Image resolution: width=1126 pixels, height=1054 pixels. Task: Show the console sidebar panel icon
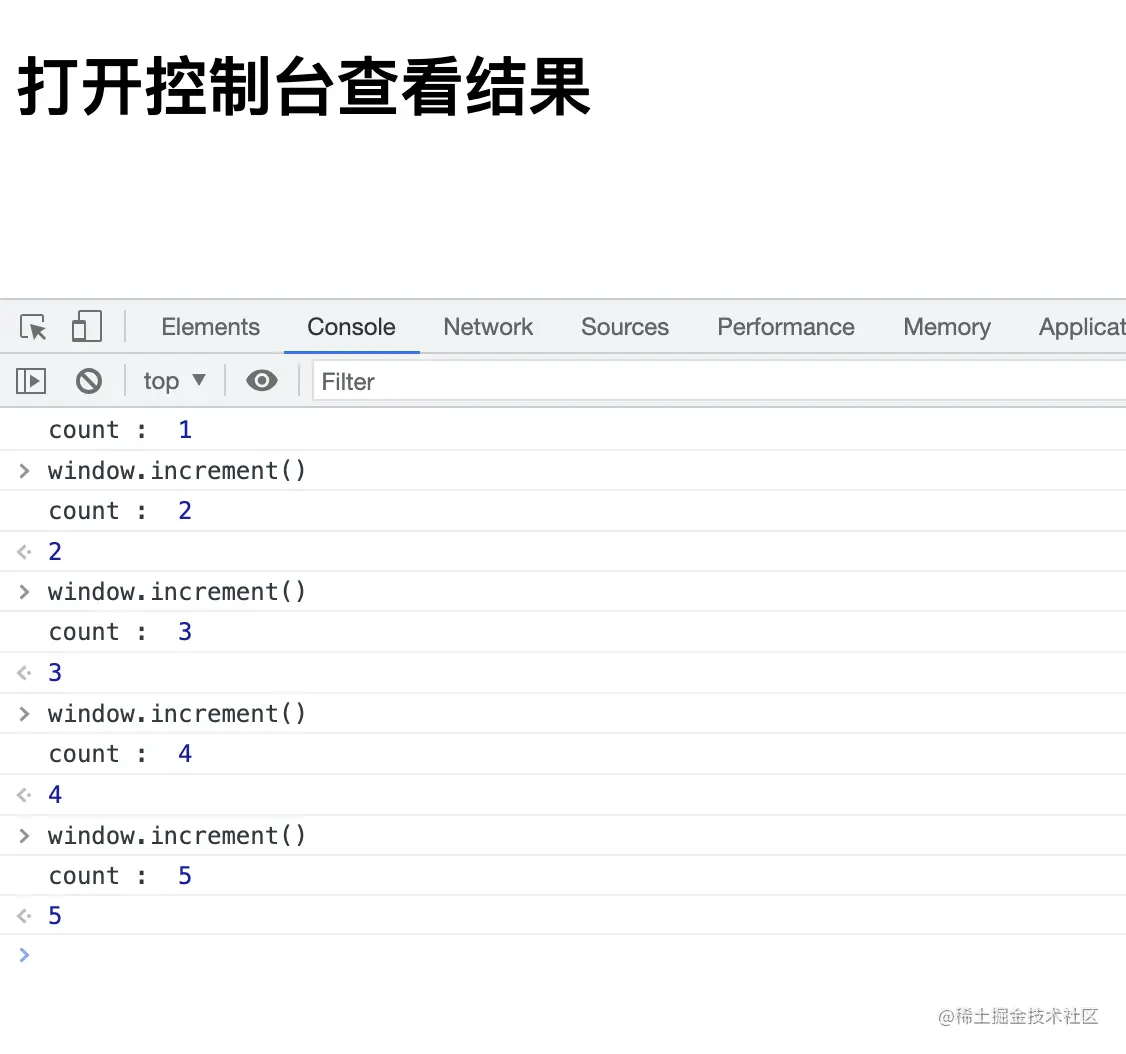[x=31, y=381]
